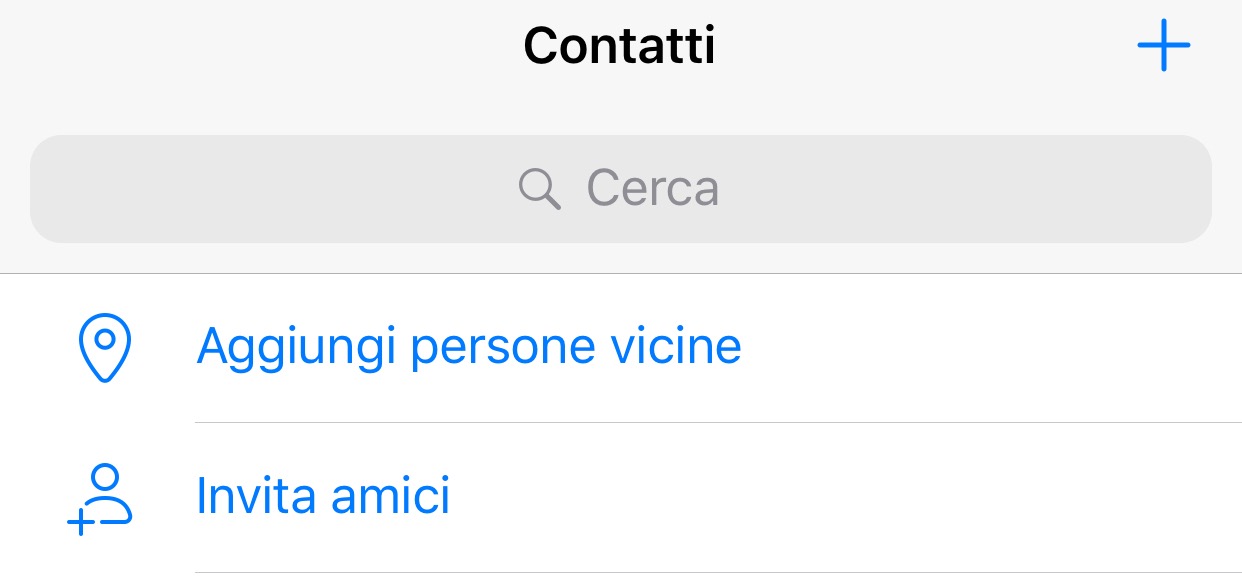Tap the Cerca placeholder text

pyautogui.click(x=652, y=188)
